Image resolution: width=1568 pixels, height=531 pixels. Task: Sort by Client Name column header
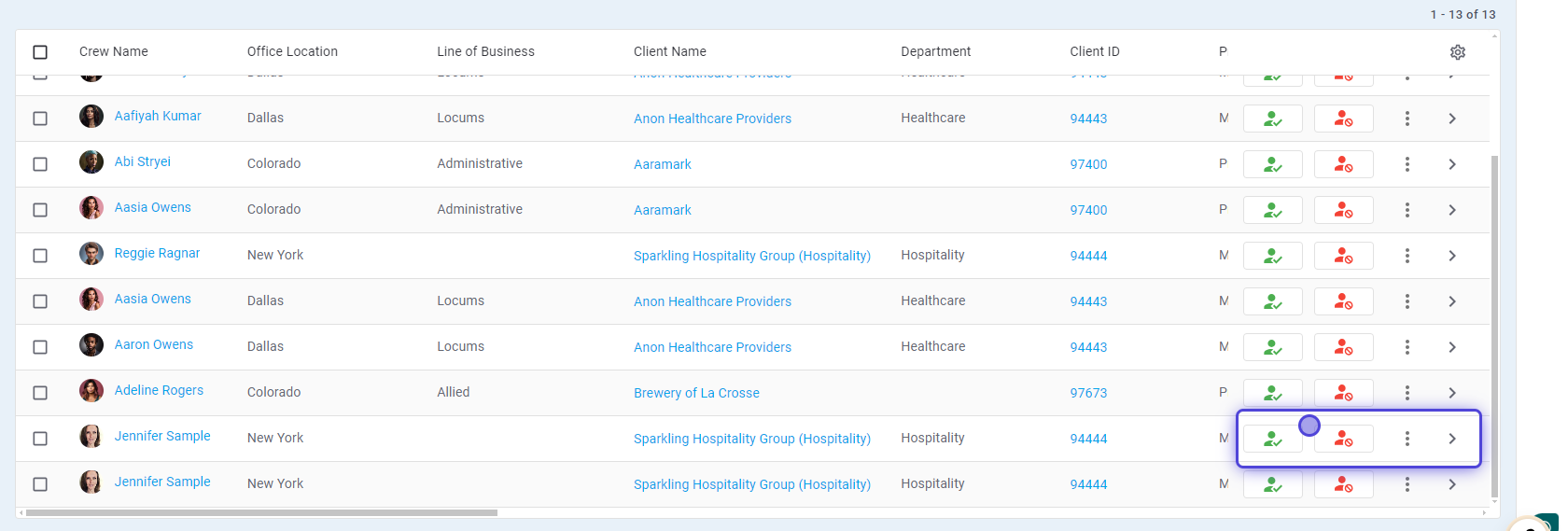click(x=670, y=51)
